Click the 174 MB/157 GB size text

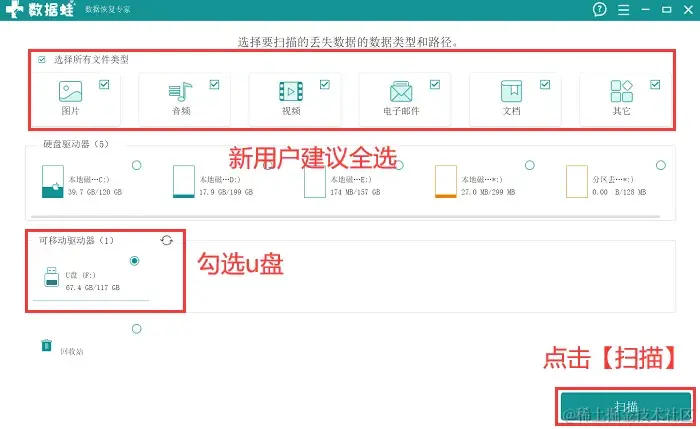click(355, 192)
